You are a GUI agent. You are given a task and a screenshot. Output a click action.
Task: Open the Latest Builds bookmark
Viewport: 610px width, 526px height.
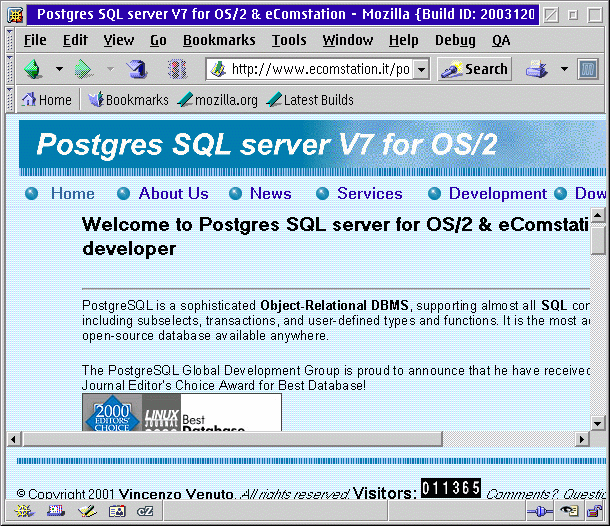point(310,100)
